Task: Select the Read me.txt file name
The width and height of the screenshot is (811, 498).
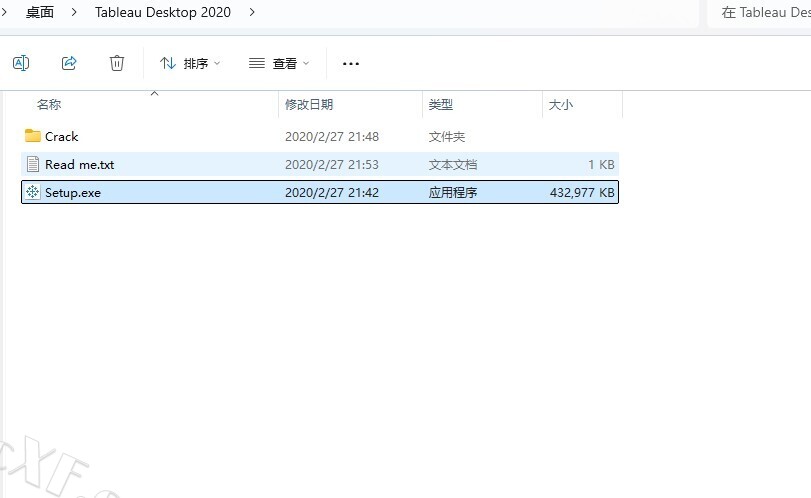Action: tap(80, 164)
